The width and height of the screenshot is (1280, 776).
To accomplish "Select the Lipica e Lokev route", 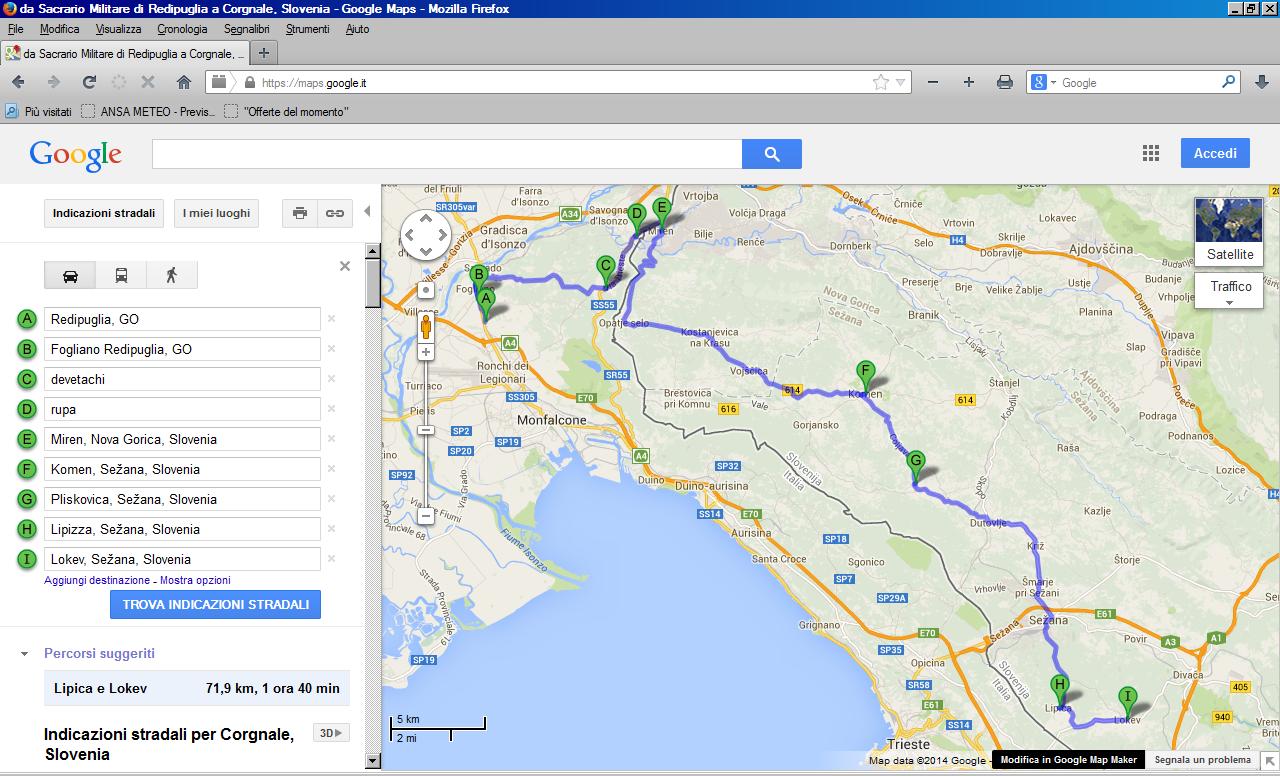I will 196,688.
